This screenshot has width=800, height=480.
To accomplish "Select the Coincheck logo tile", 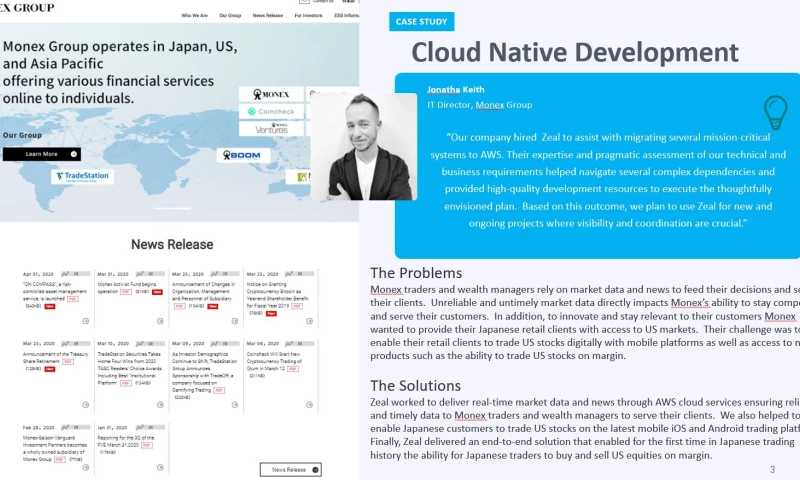I will [x=271, y=113].
